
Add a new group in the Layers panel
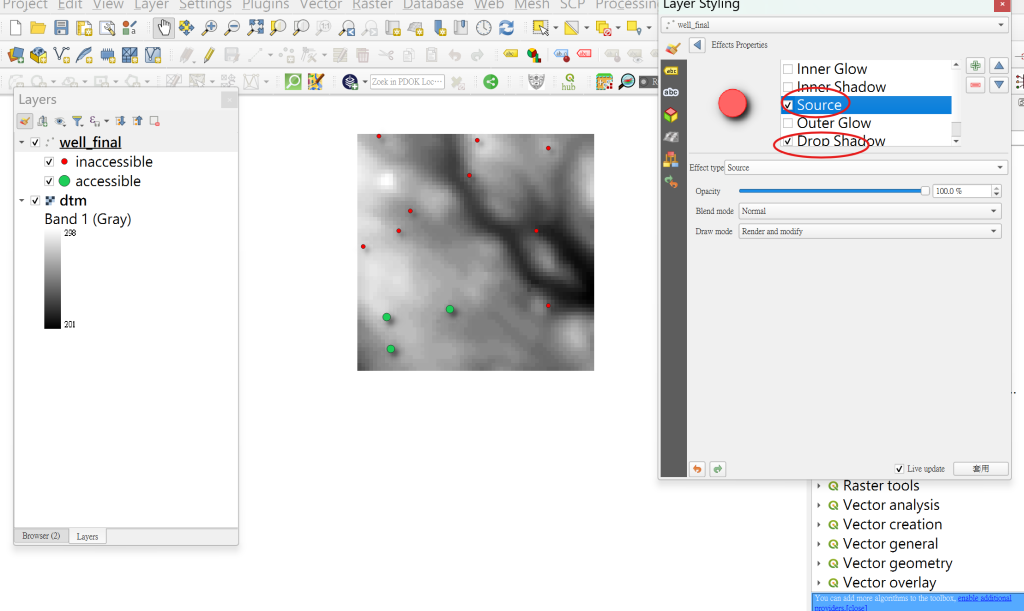click(x=43, y=121)
